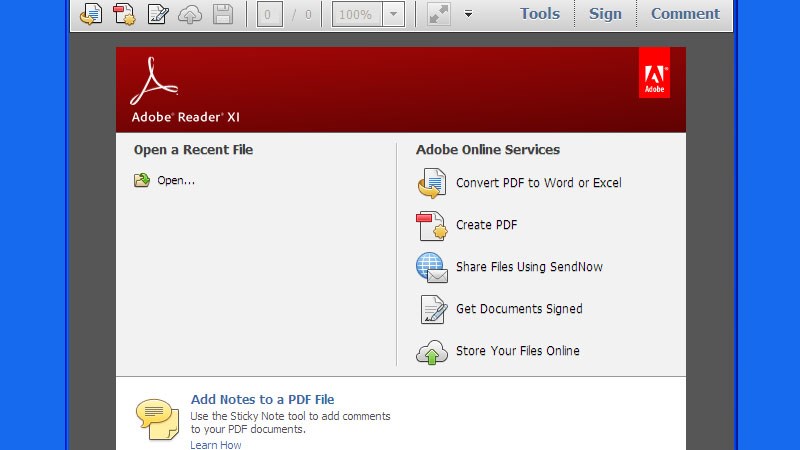Click the green folder Open icon
The image size is (800, 450).
(x=142, y=180)
